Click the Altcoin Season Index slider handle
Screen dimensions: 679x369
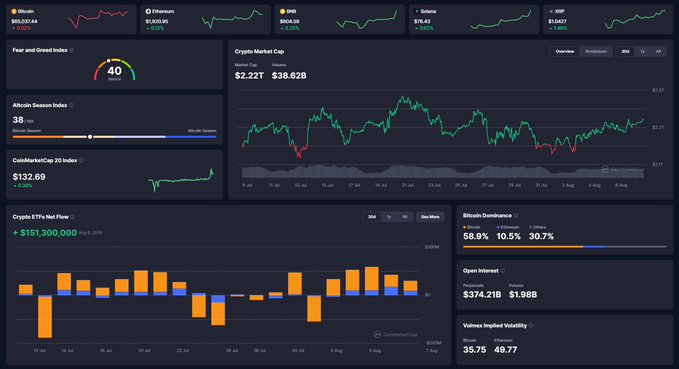pyautogui.click(x=90, y=137)
